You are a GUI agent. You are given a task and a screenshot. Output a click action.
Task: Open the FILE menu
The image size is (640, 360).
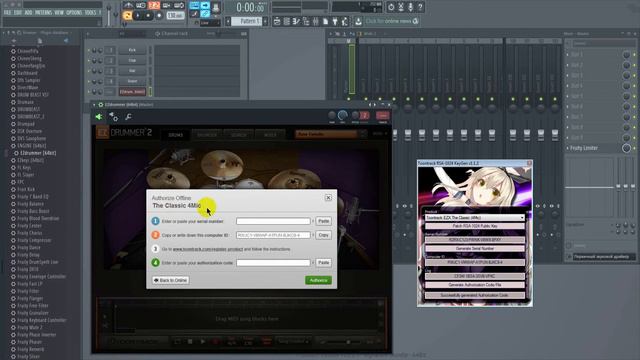click(x=7, y=13)
